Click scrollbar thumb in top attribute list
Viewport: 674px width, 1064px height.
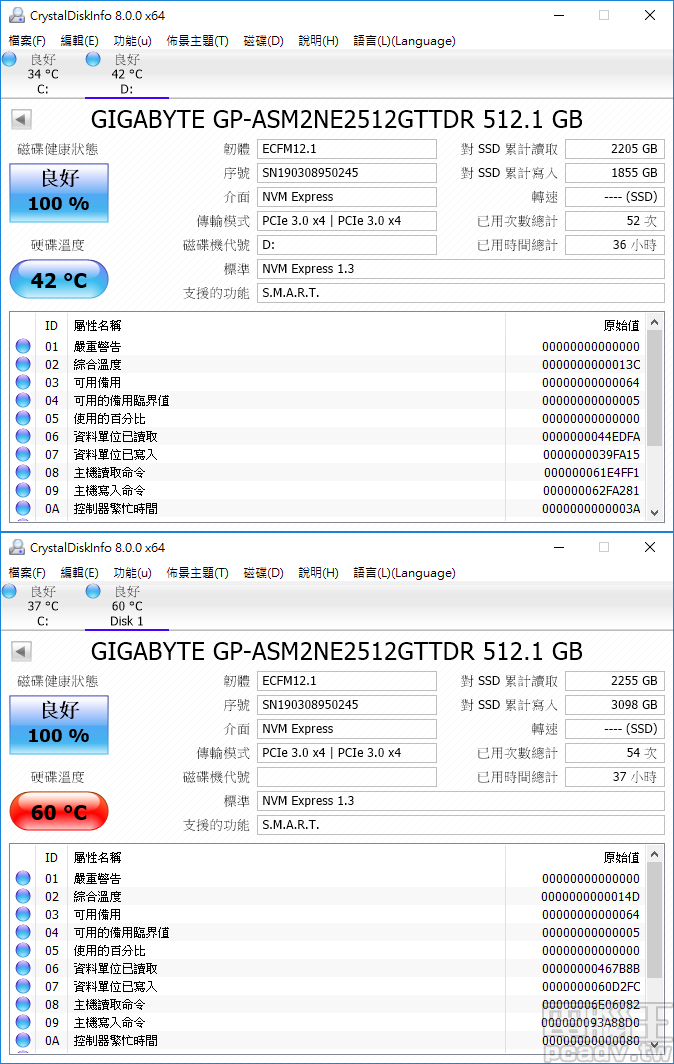[654, 388]
